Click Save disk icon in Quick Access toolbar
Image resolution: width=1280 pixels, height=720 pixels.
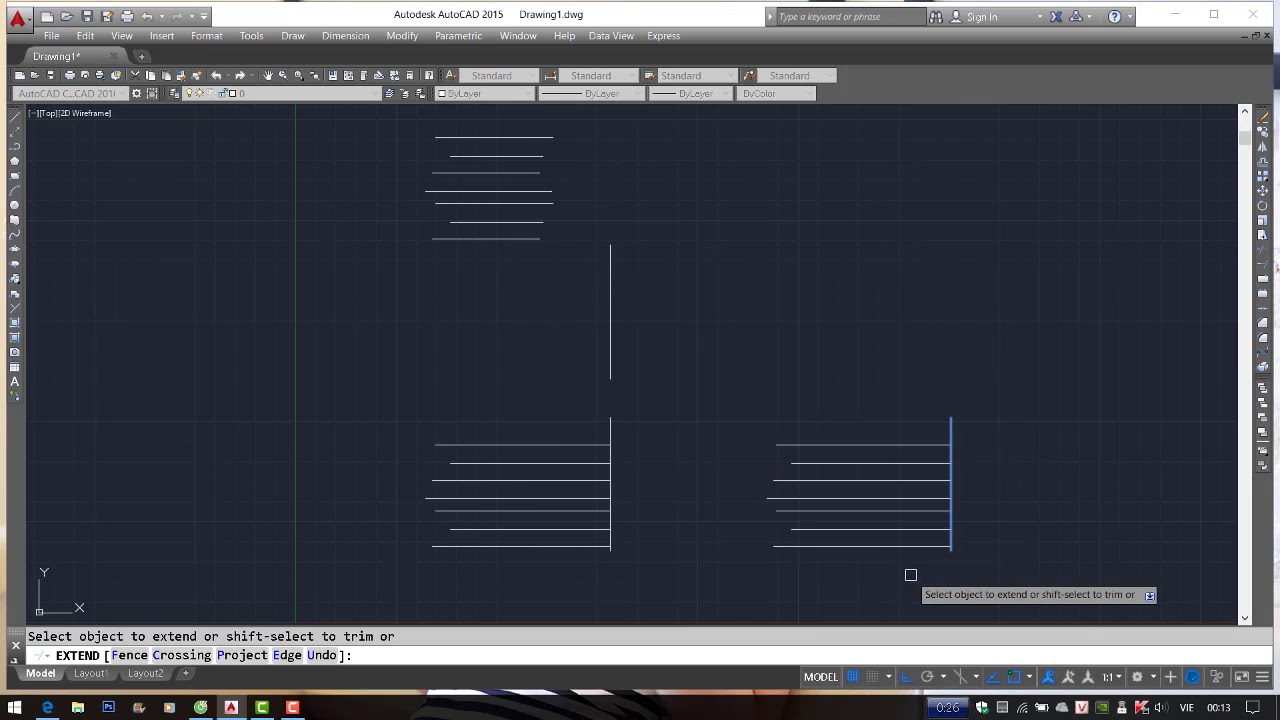point(87,16)
